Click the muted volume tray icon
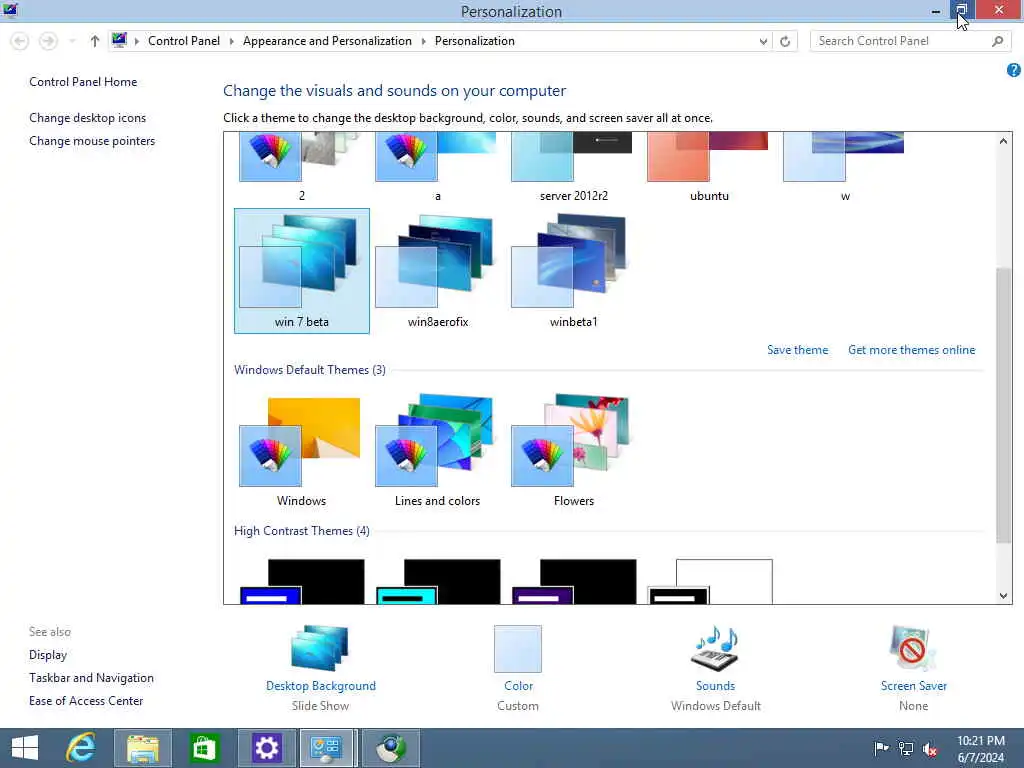 [x=930, y=749]
